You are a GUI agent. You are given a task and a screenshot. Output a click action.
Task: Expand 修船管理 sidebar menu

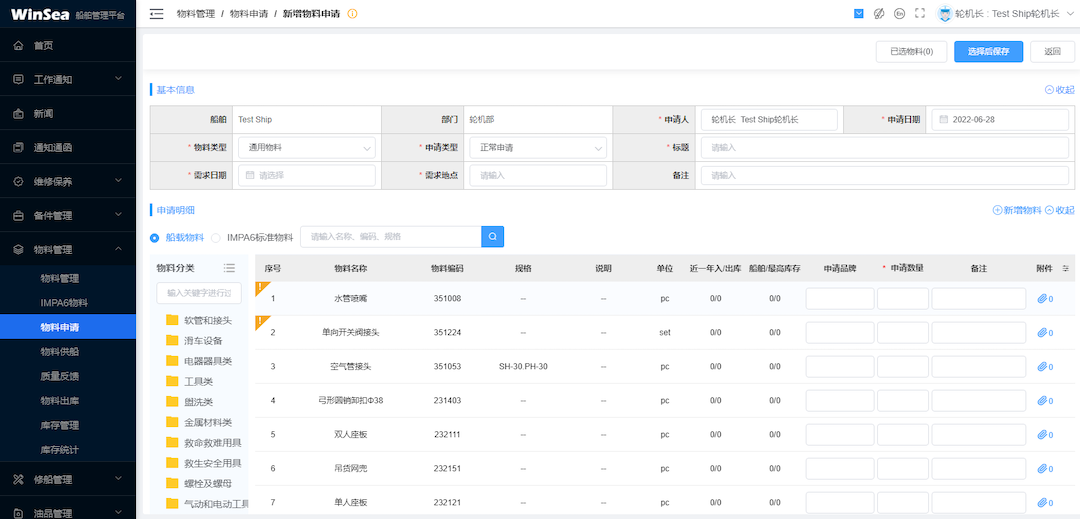pos(68,479)
